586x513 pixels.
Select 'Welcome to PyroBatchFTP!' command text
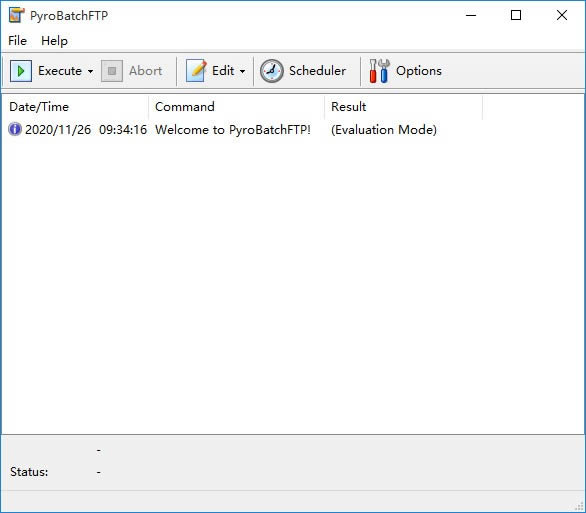tap(233, 130)
